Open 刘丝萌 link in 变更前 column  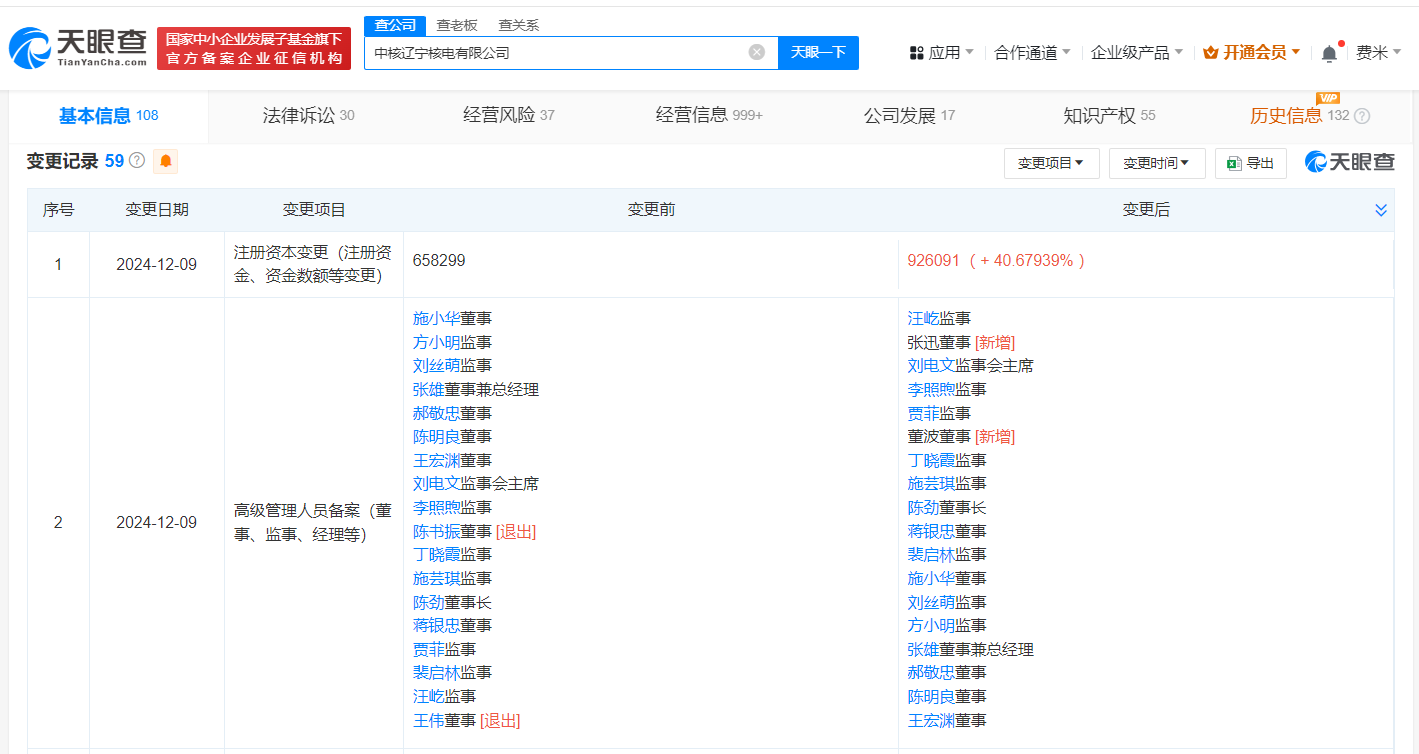(x=436, y=366)
